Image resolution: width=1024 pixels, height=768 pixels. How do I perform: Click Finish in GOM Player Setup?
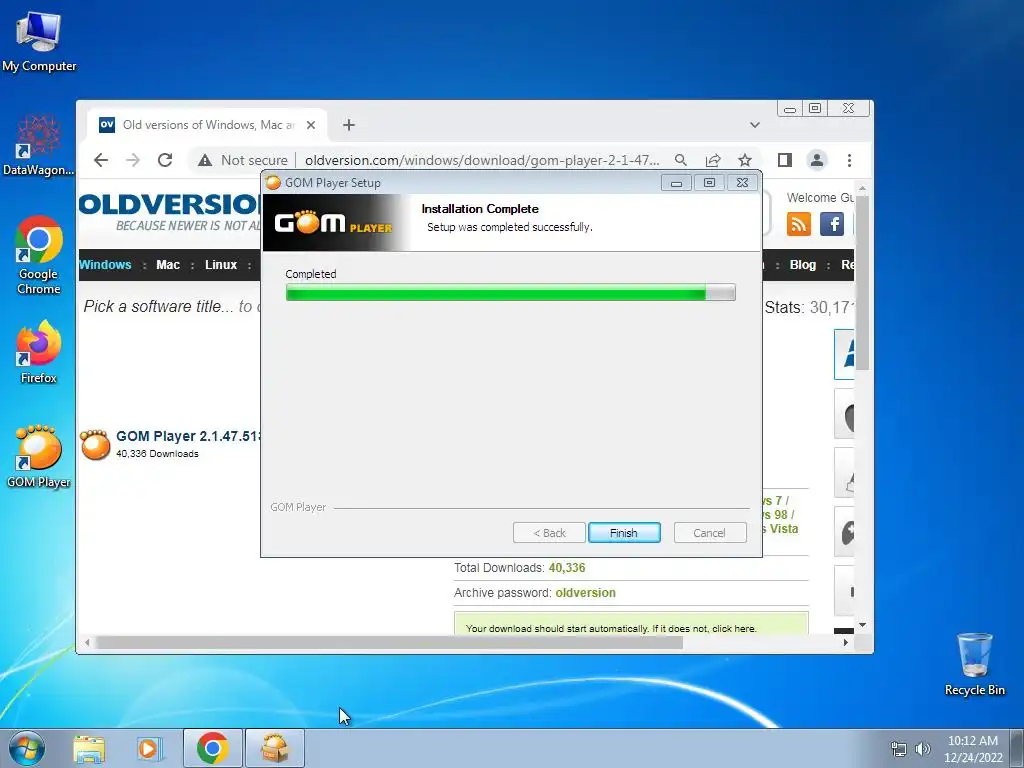point(624,533)
